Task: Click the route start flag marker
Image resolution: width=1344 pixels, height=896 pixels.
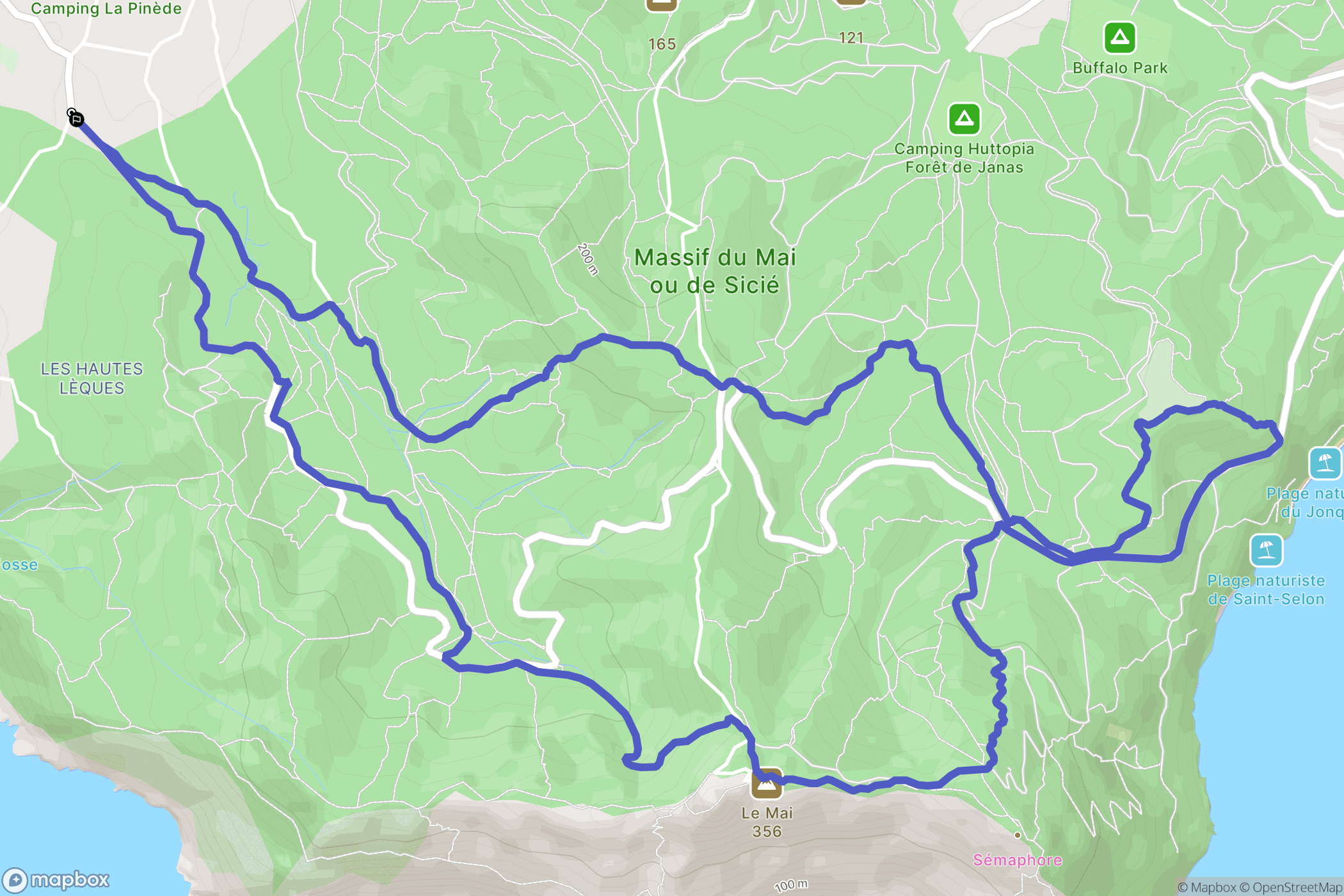Action: click(76, 118)
